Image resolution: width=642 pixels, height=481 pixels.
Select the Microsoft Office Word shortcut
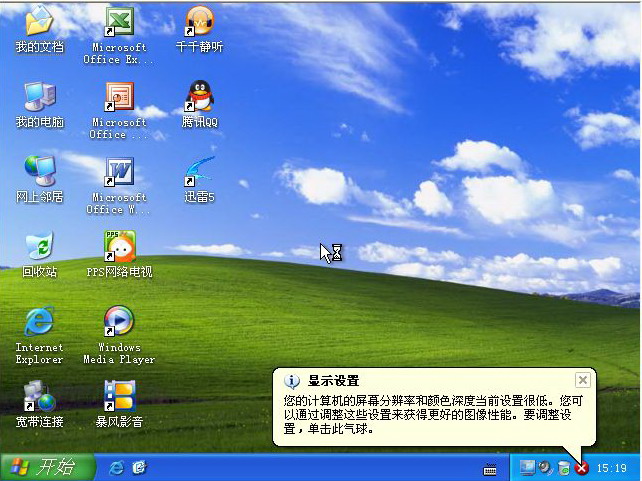[x=119, y=186]
